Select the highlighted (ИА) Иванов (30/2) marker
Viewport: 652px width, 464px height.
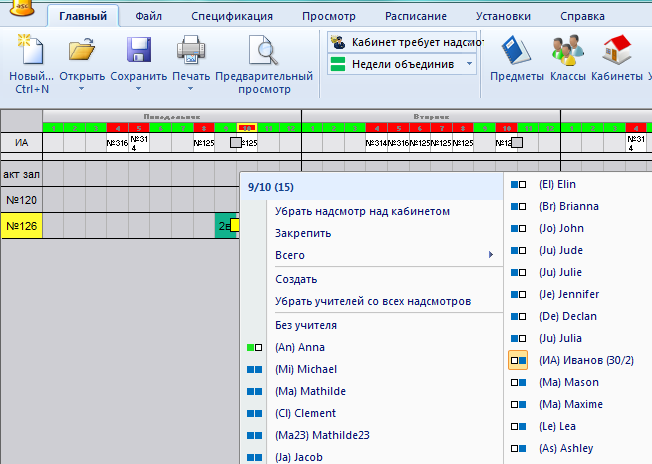(518, 360)
